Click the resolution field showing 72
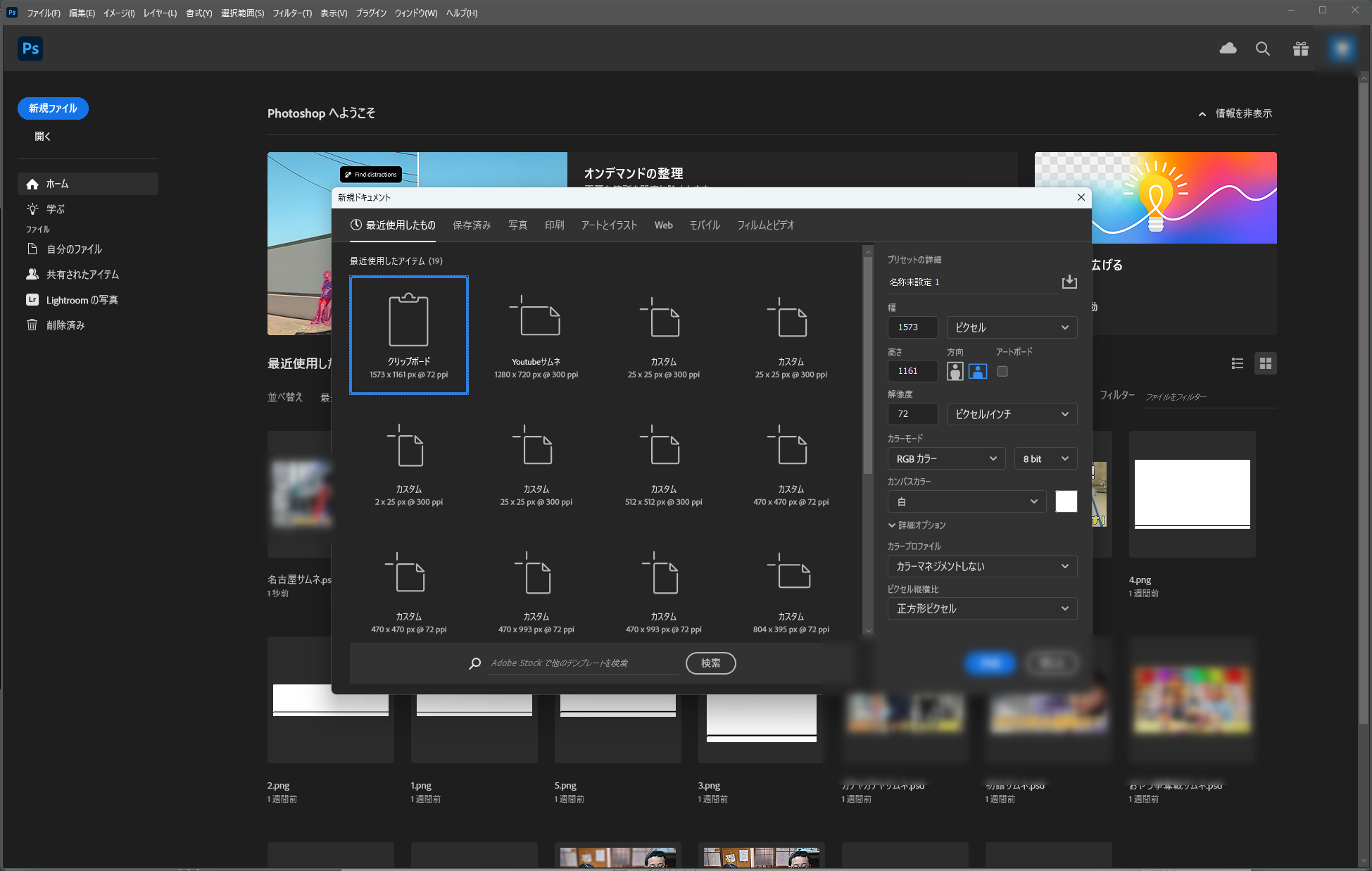 point(912,414)
